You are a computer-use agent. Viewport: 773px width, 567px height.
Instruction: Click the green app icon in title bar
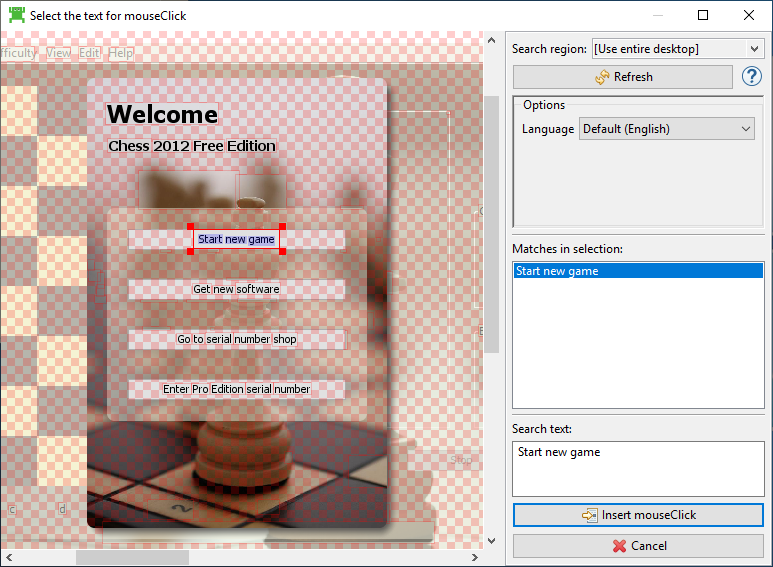pyautogui.click(x=15, y=15)
